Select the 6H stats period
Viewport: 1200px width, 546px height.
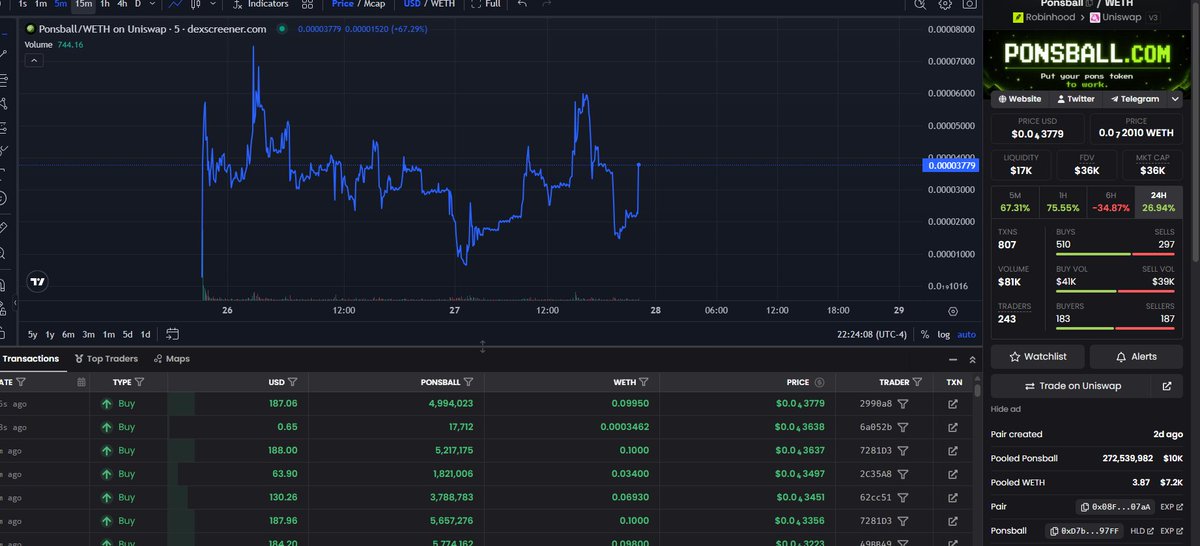click(x=1110, y=201)
